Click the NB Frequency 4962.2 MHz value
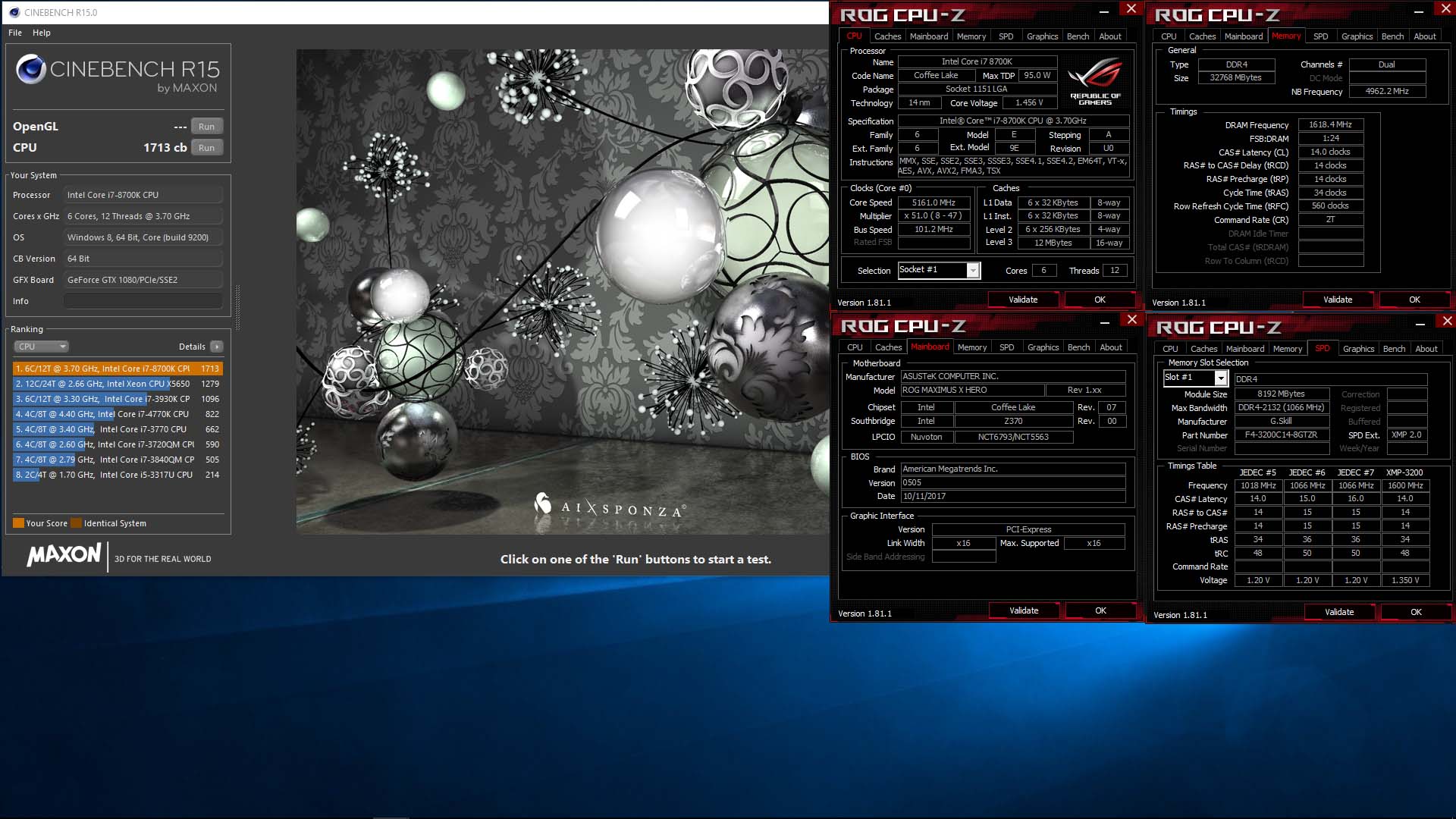This screenshot has width=1456, height=819. 1387,91
